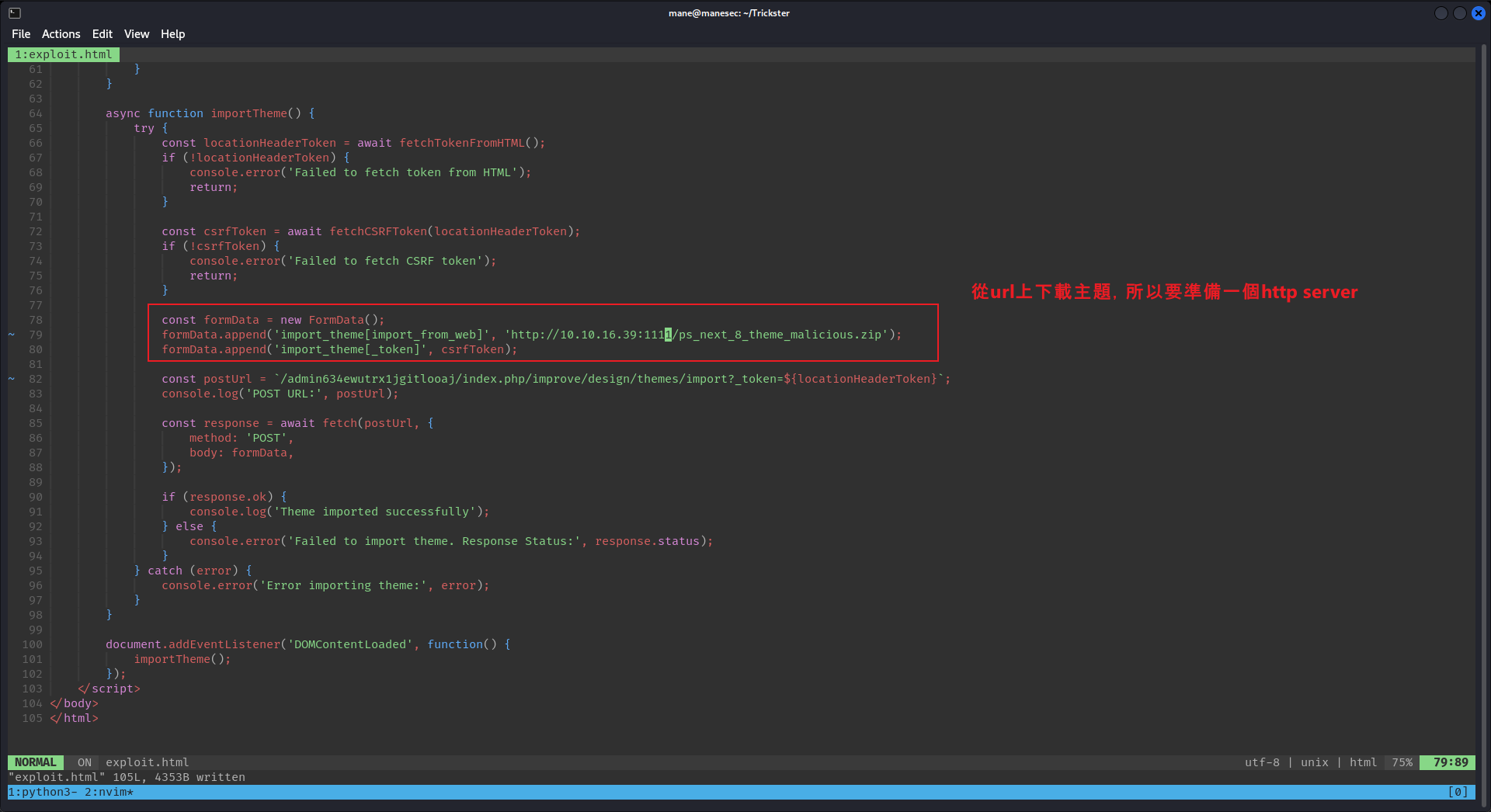This screenshot has height=812, width=1491.
Task: Click the 'async function importTheme()' line
Action: [210, 113]
